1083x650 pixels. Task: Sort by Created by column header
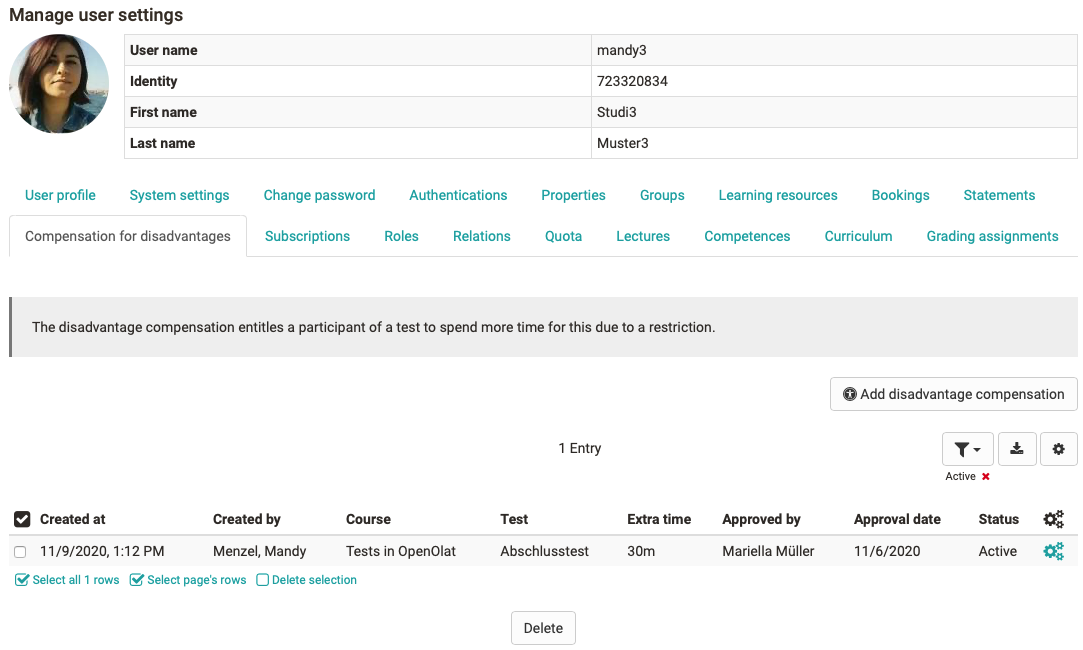click(247, 519)
